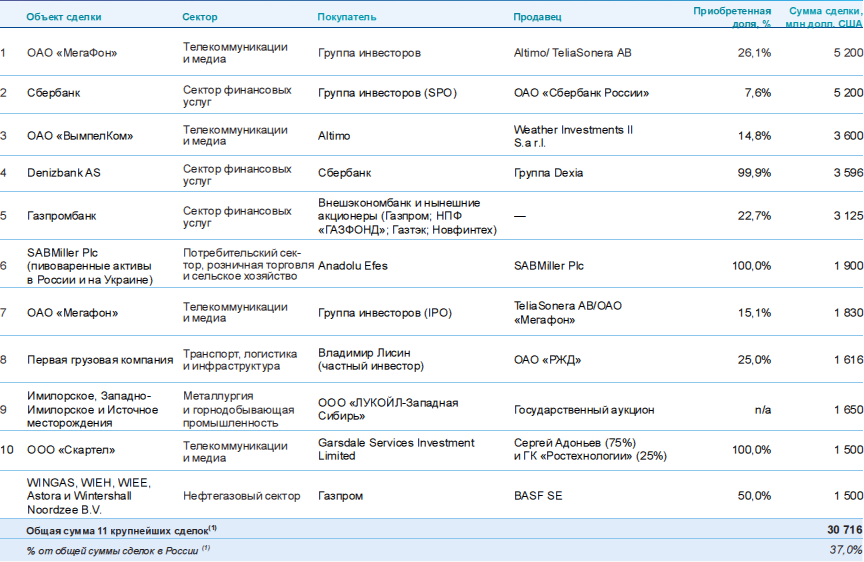Click 'Металлургия и горнодобывающая промышленность' cell
The image size is (864, 562).
coord(239,410)
